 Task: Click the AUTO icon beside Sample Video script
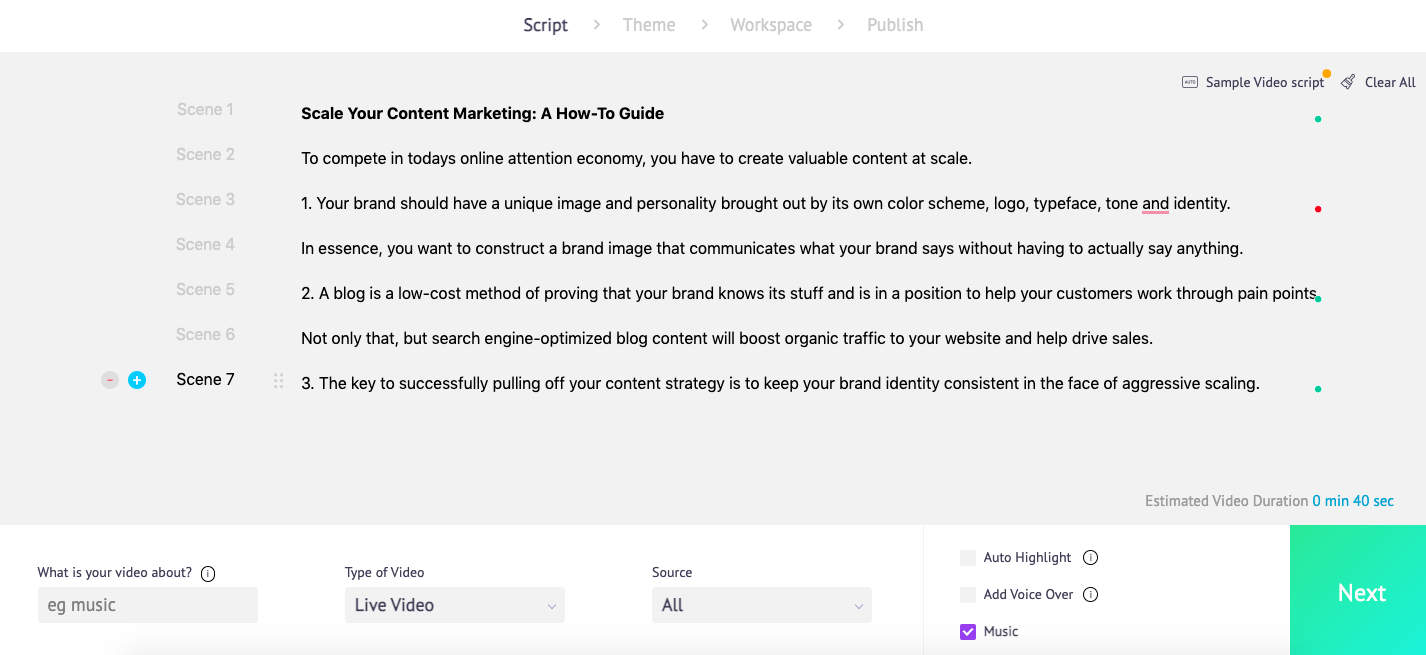coord(1189,82)
